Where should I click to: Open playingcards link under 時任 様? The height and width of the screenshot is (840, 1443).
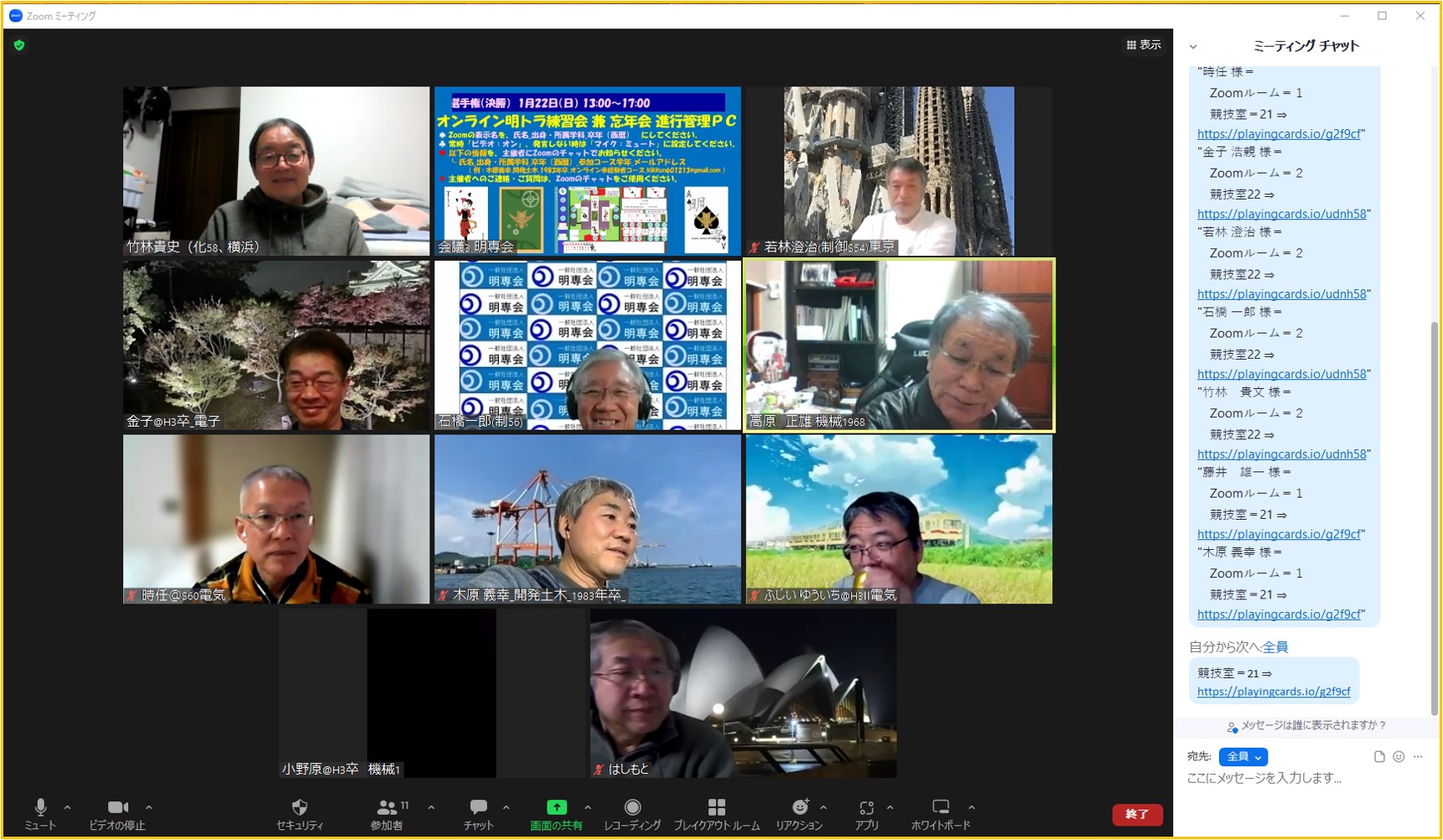(1279, 134)
